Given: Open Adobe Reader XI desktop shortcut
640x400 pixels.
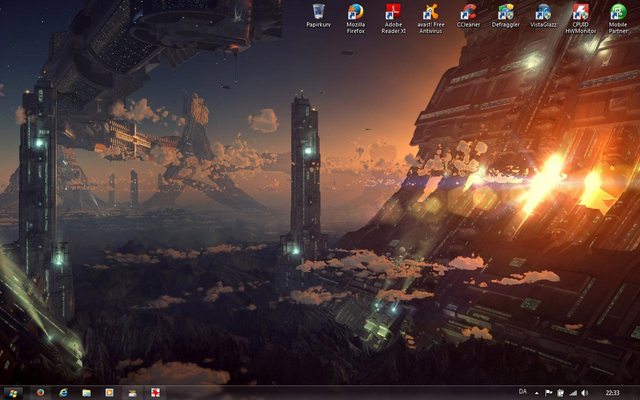Looking at the screenshot, I should click(393, 13).
